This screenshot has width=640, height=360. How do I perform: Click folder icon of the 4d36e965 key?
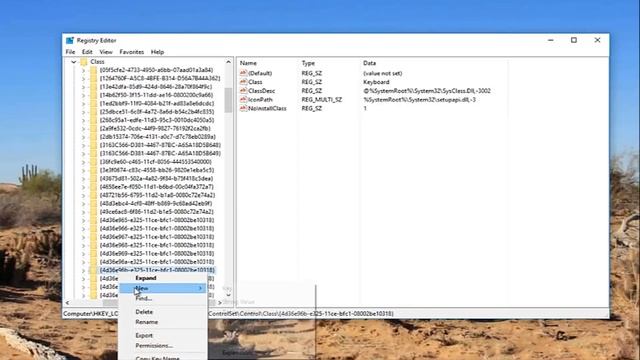93,220
